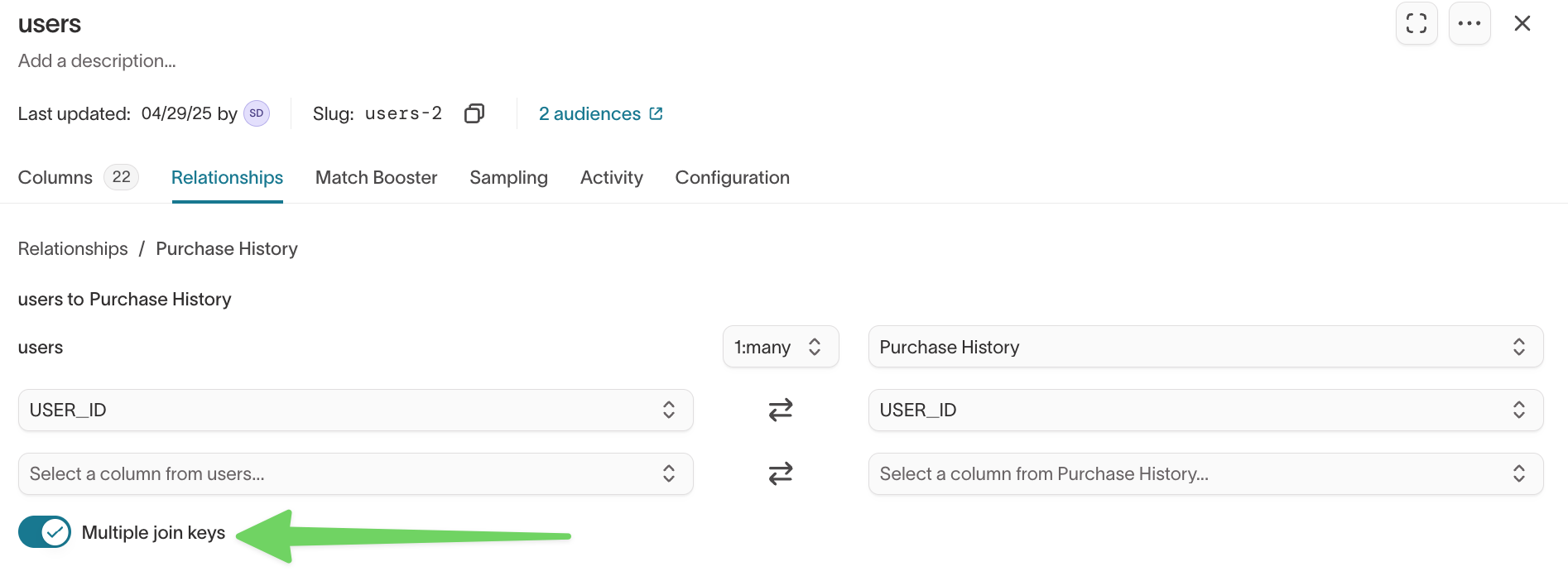Click the SD user avatar

pos(257,113)
